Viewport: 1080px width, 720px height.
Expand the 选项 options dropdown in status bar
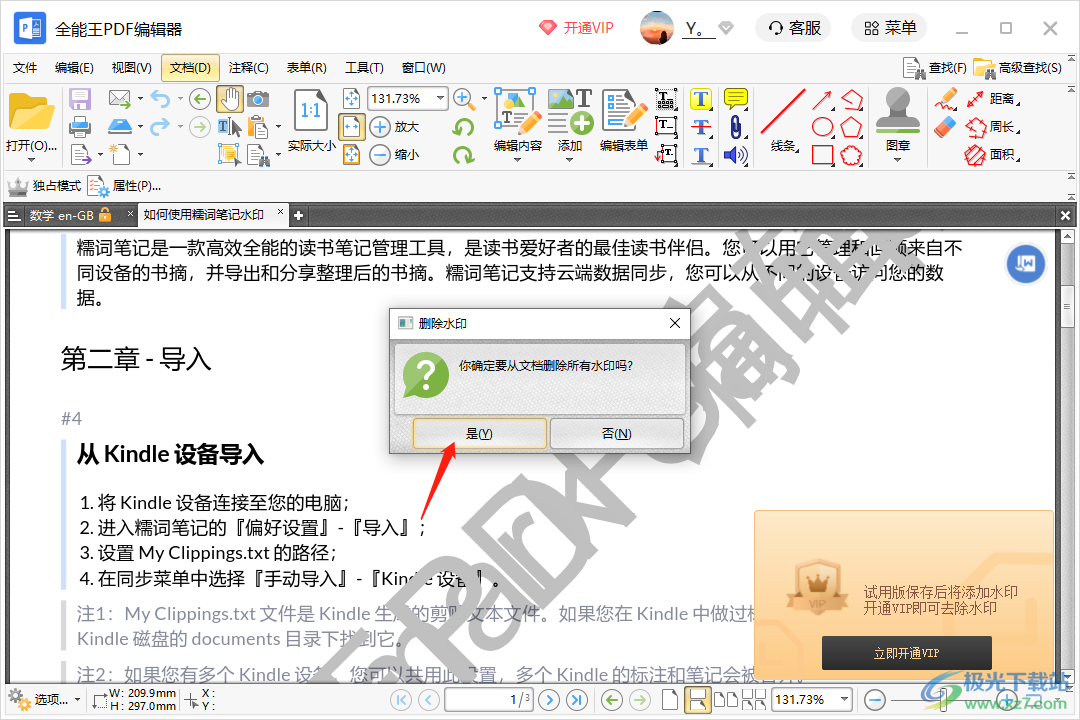pos(77,700)
